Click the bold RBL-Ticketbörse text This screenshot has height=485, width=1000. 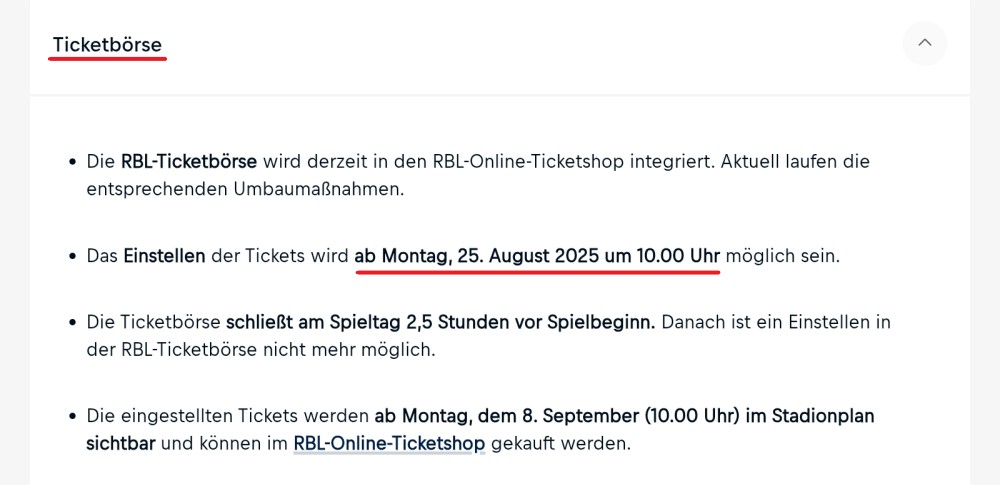click(x=189, y=161)
